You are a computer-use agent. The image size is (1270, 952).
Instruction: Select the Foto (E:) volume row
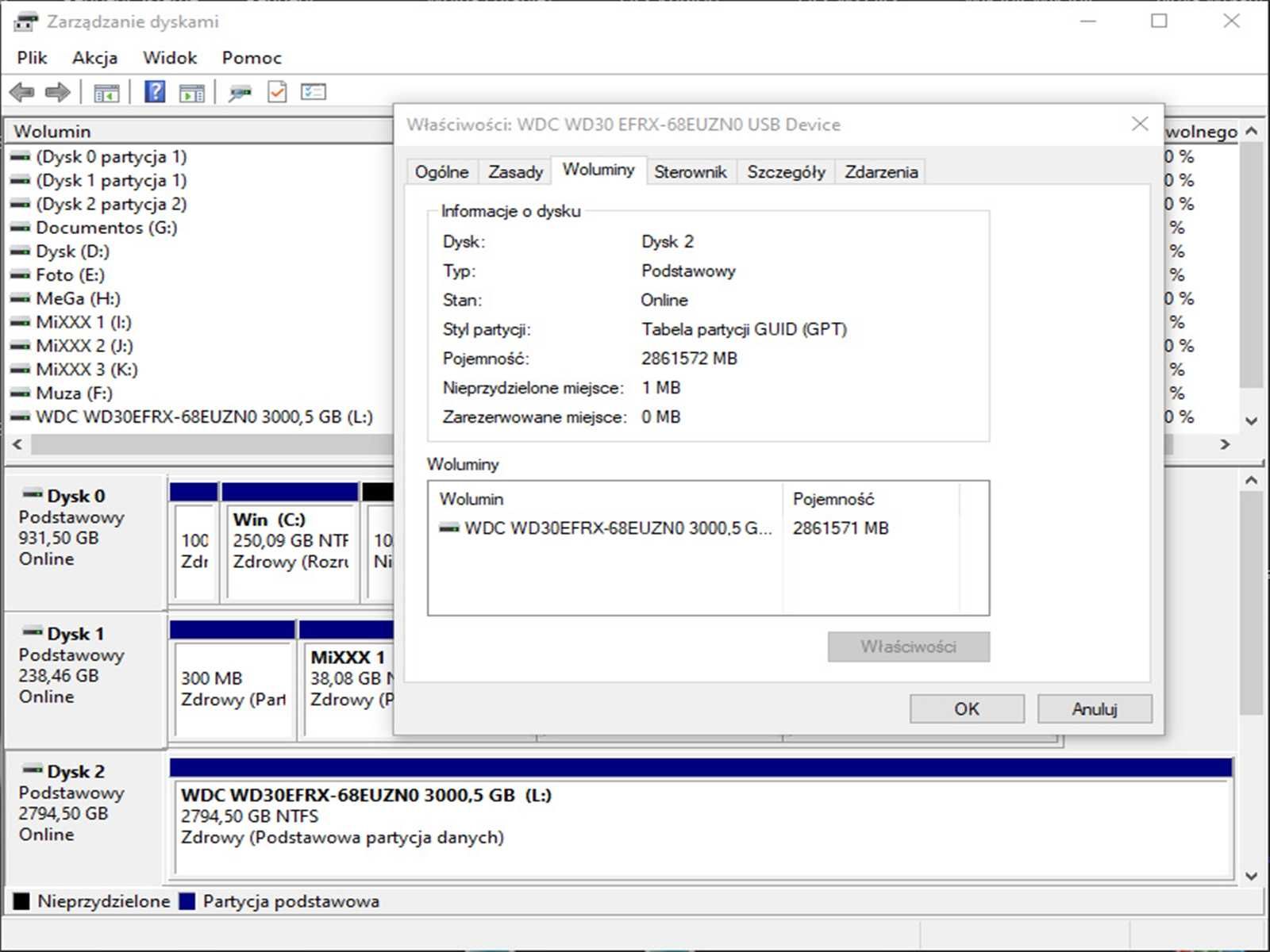pos(58,275)
